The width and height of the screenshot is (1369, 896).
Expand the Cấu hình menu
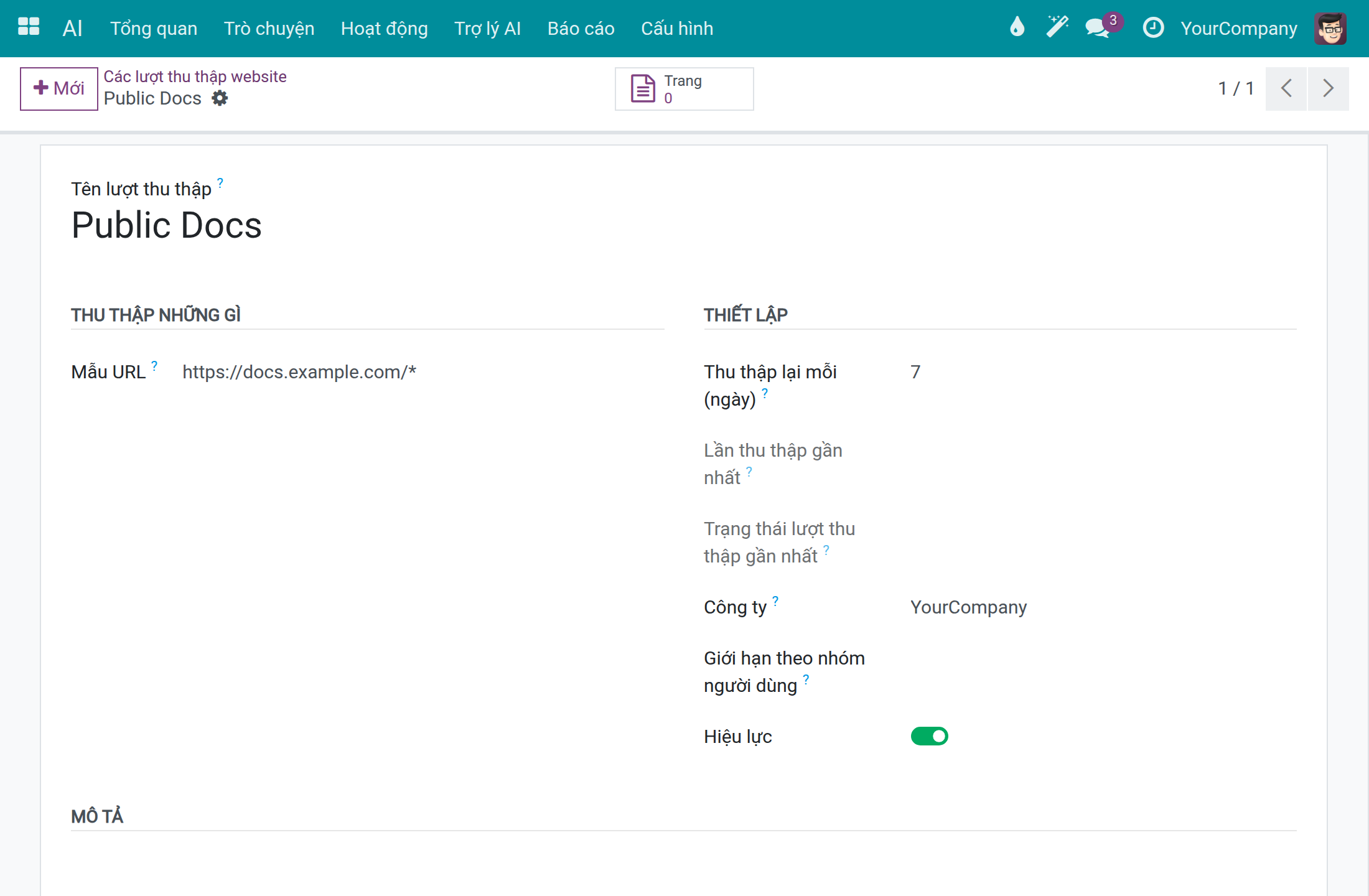[x=677, y=29]
